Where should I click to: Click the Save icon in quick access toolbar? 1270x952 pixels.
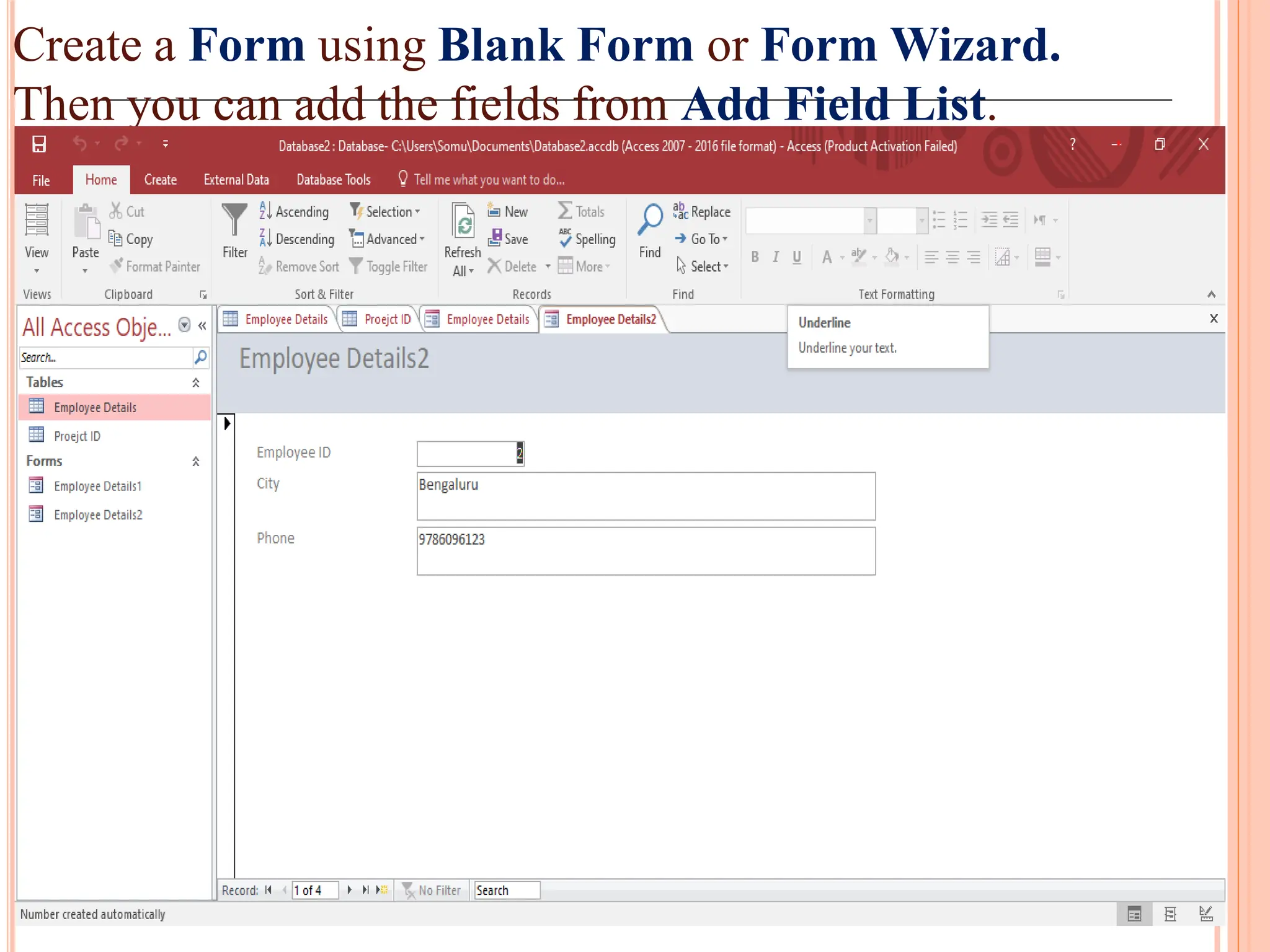39,144
